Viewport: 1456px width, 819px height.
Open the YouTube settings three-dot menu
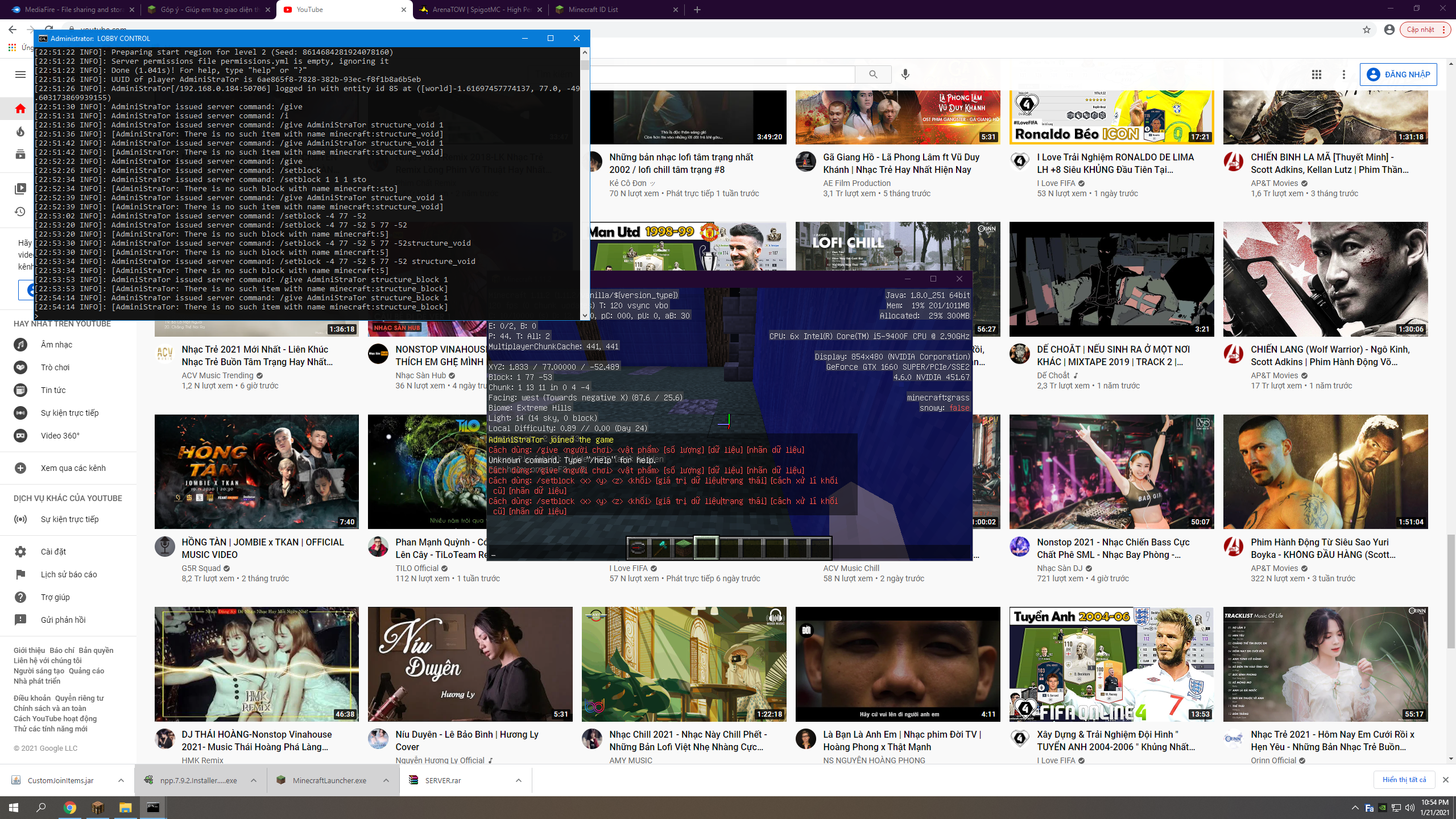tap(1344, 75)
